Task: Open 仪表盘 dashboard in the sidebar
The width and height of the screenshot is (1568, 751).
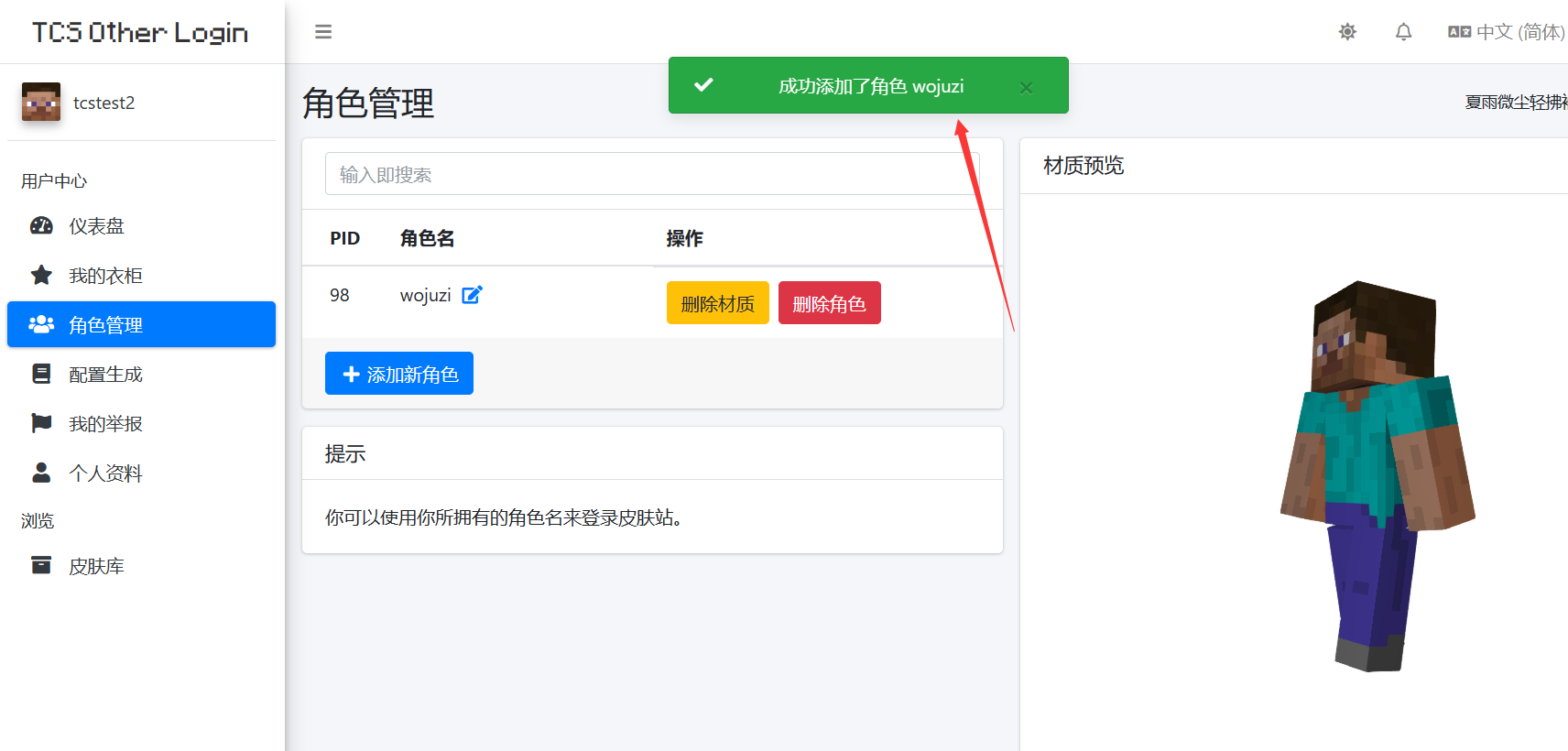Action: [x=96, y=226]
